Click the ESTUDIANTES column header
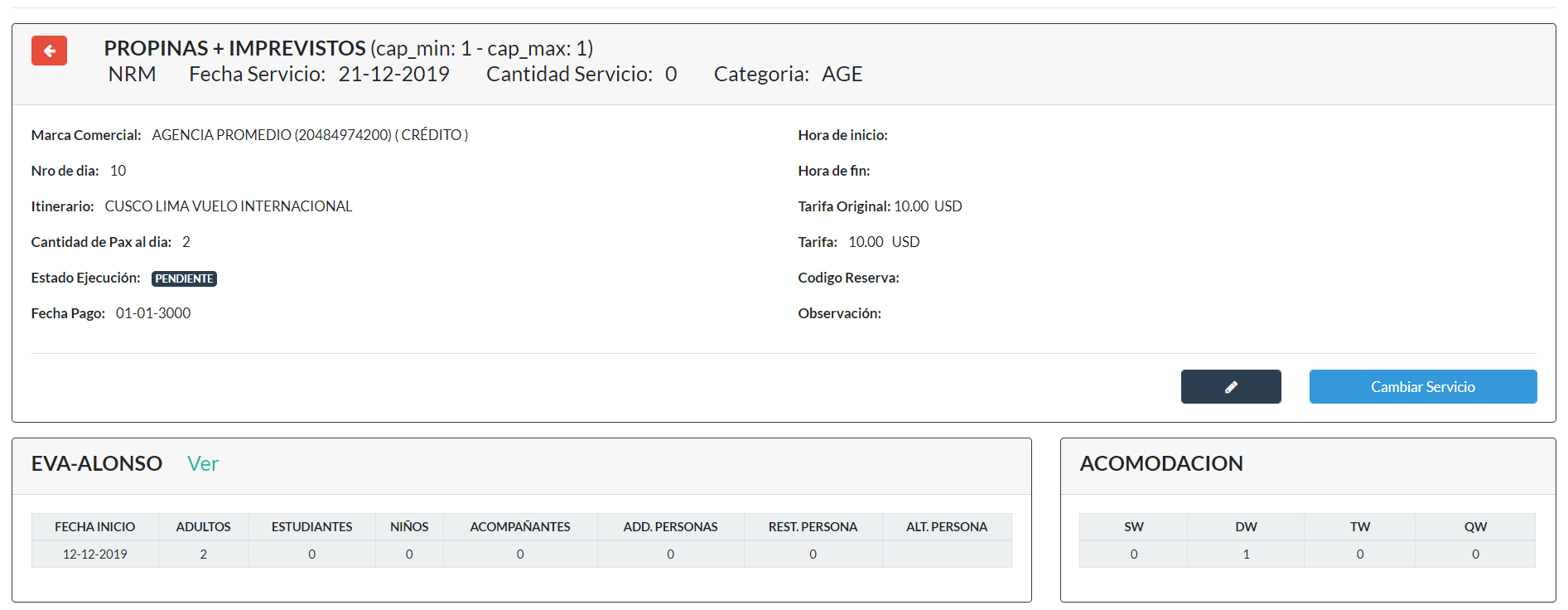This screenshot has width=1568, height=610. (311, 527)
